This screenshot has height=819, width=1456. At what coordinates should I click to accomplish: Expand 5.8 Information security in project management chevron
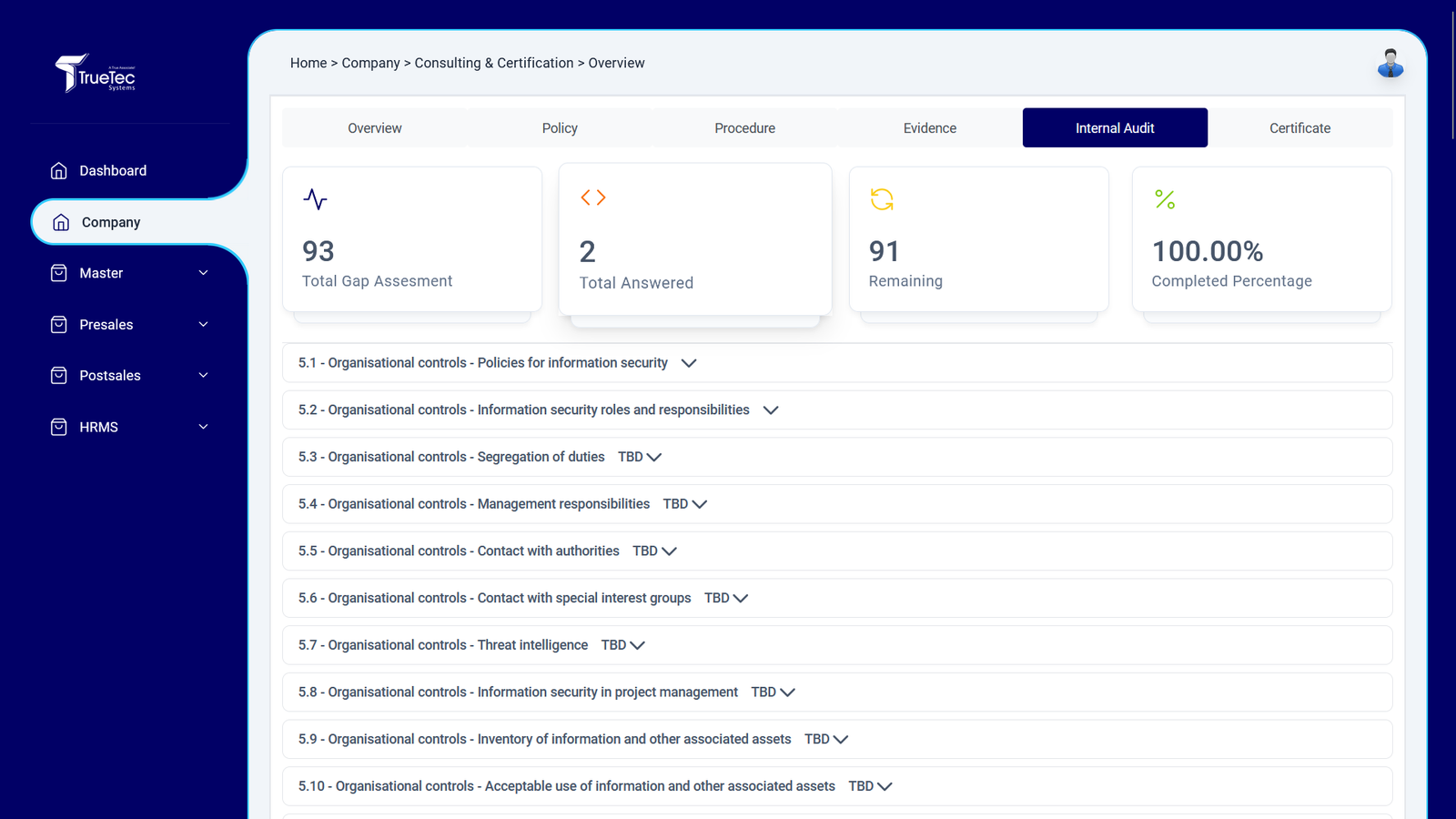[787, 693]
